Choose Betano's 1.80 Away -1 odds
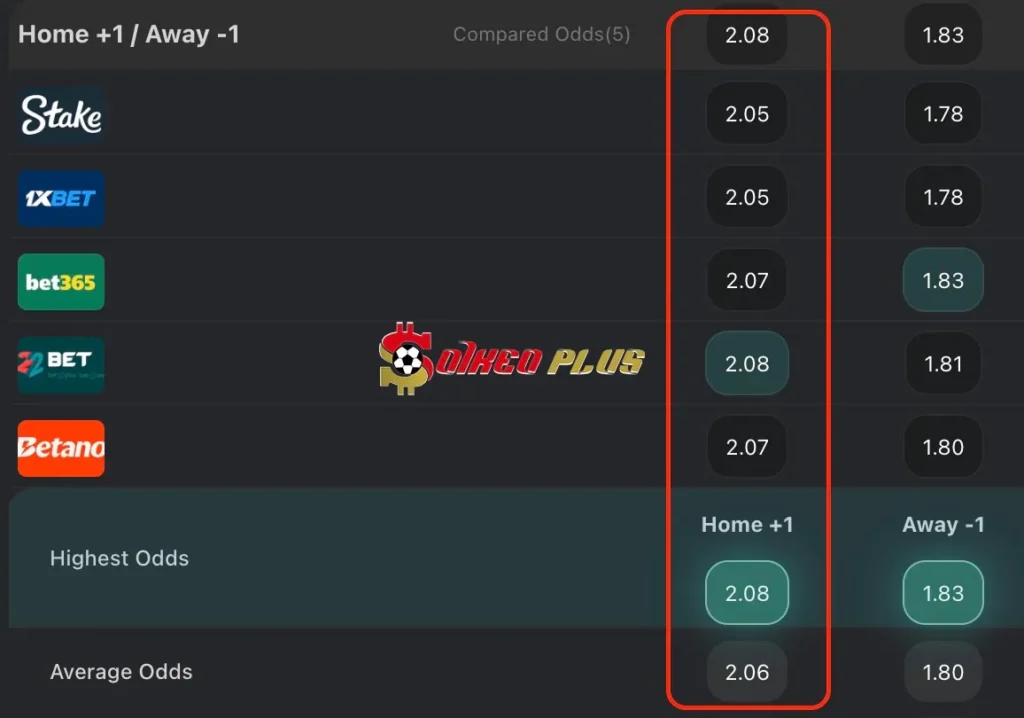Screen dimensions: 1024x718 (943, 447)
